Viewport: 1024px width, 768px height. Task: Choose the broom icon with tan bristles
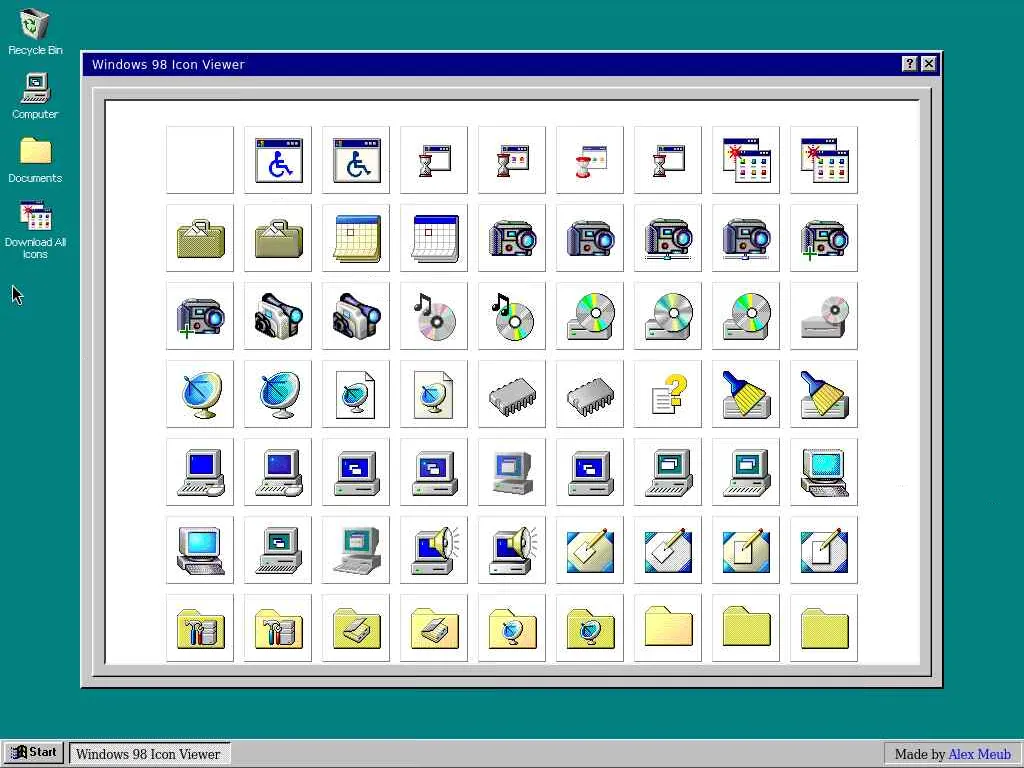click(824, 394)
